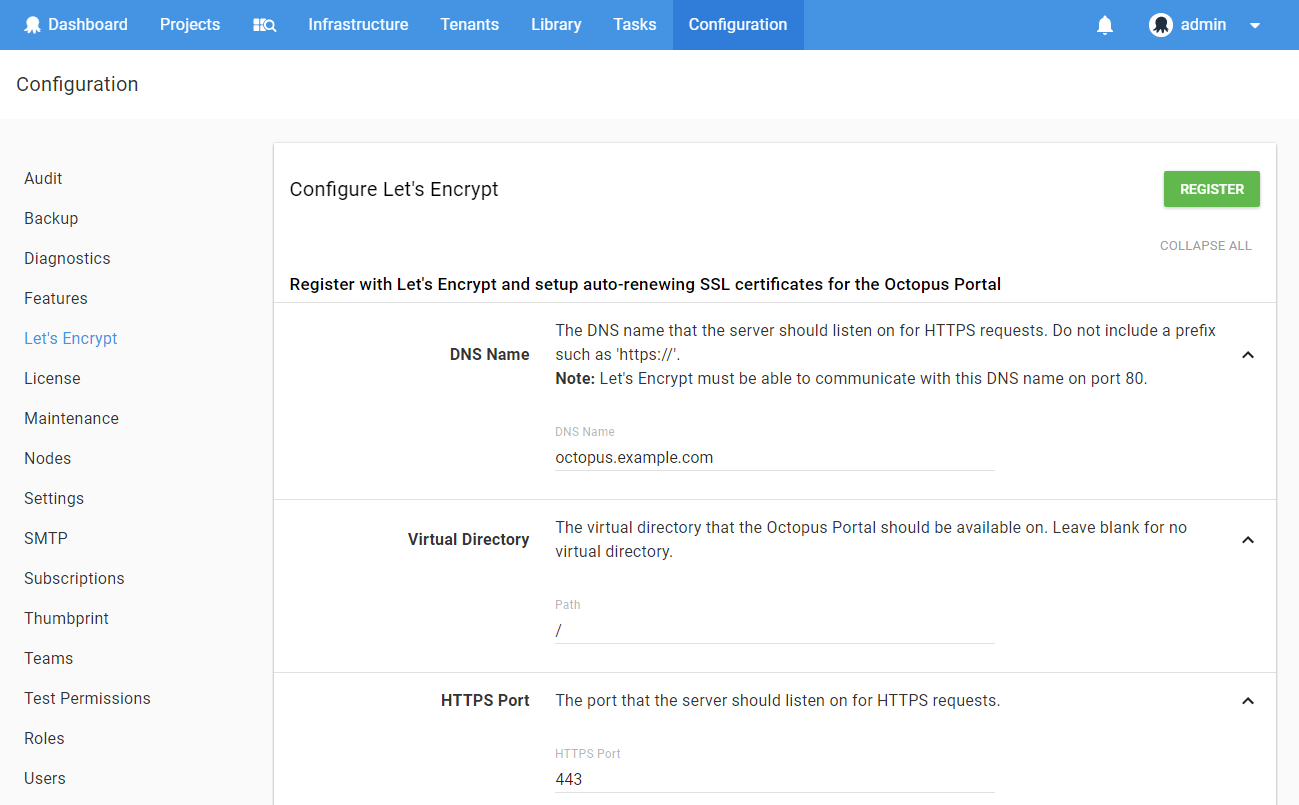Open Features in the sidebar
The width and height of the screenshot is (1299, 805).
coord(56,298)
